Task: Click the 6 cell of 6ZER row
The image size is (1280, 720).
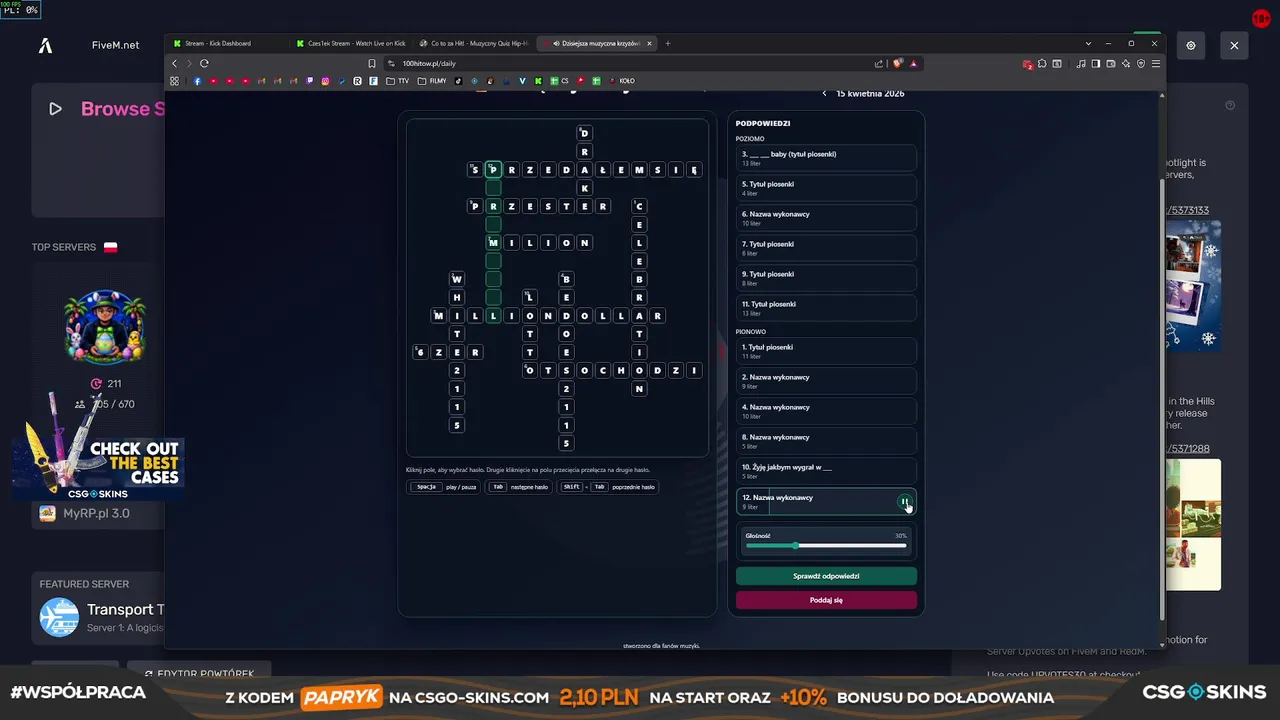Action: pos(420,352)
